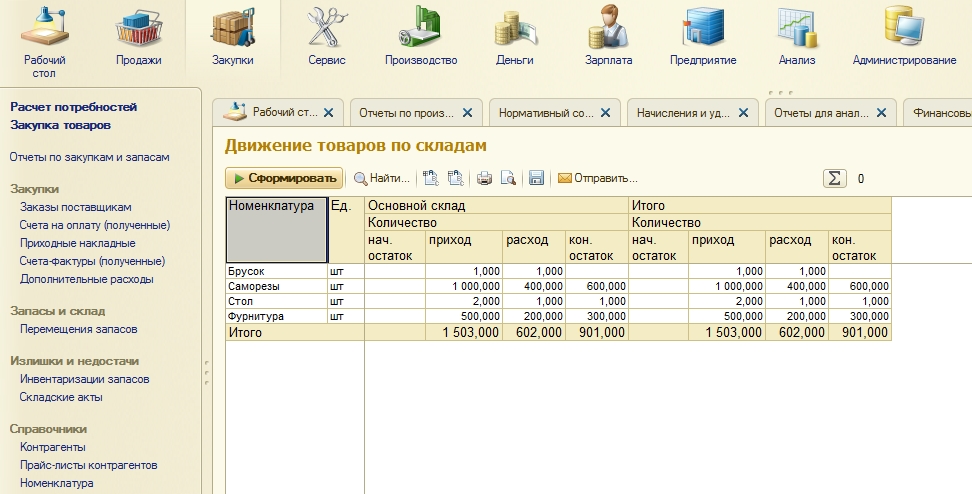Click the sidebar splitter handle dots
The width and height of the screenshot is (972, 494).
click(x=206, y=373)
